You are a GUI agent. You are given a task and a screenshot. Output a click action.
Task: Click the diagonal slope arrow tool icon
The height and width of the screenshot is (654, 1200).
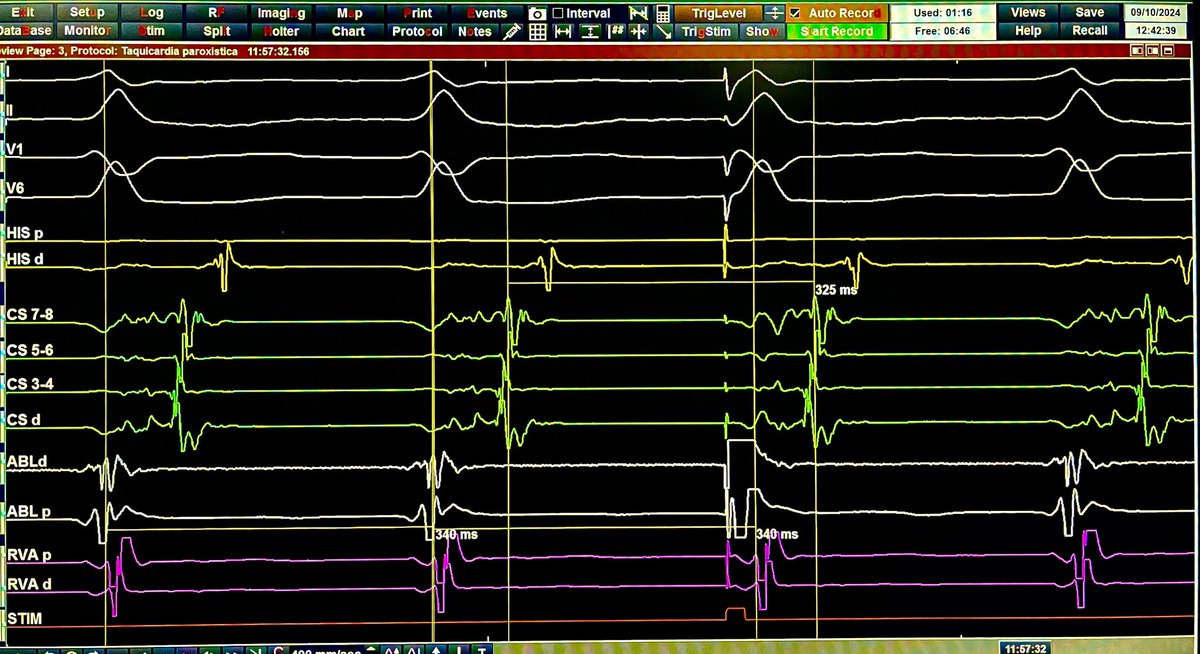tap(666, 32)
